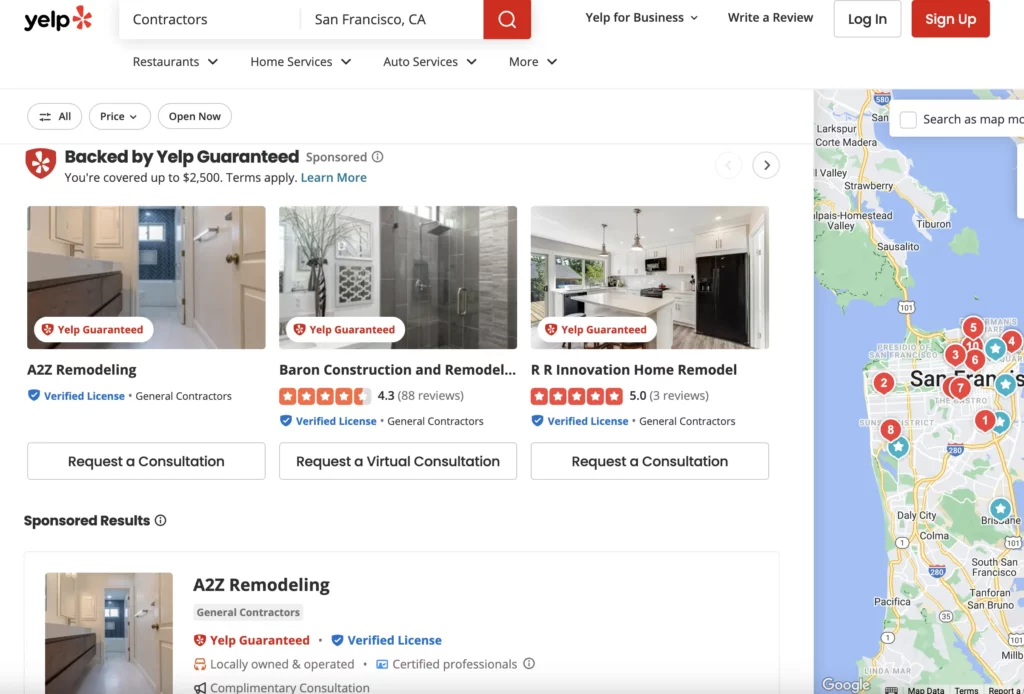This screenshot has height=694, width=1024.
Task: Request a Consultation from A2Z Remodeling card
Action: click(146, 461)
